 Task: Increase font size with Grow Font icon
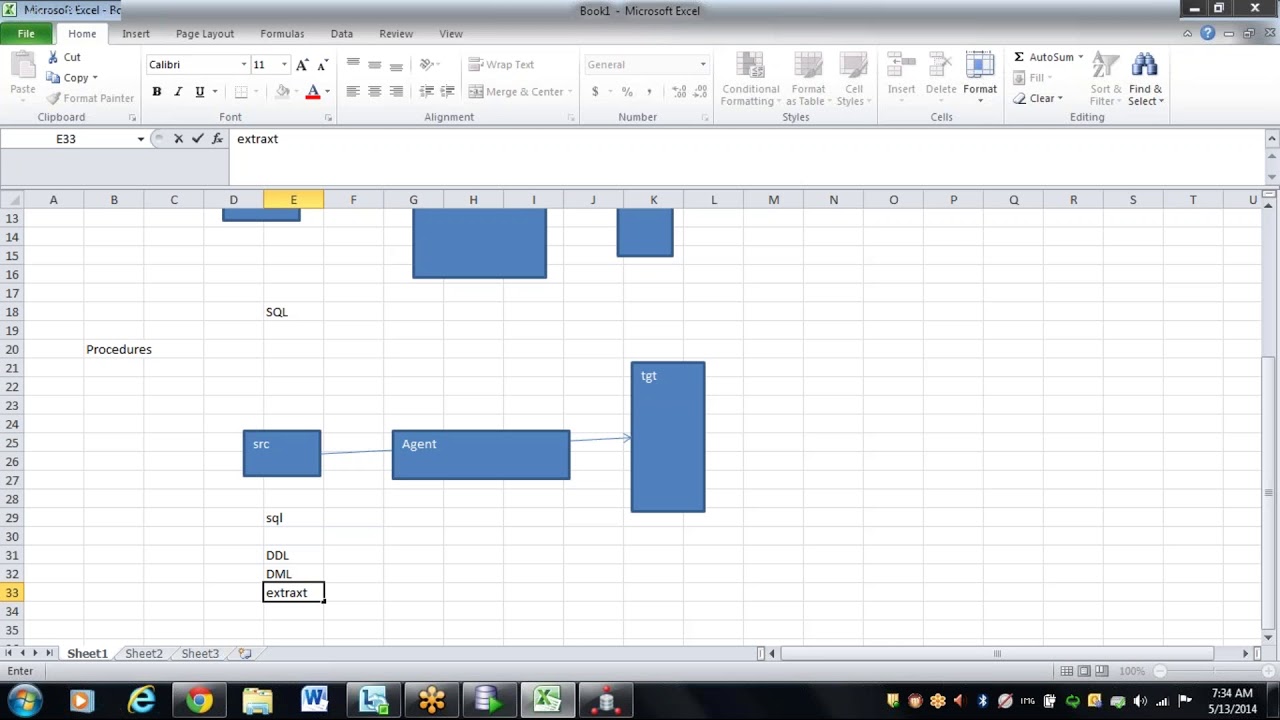[302, 65]
